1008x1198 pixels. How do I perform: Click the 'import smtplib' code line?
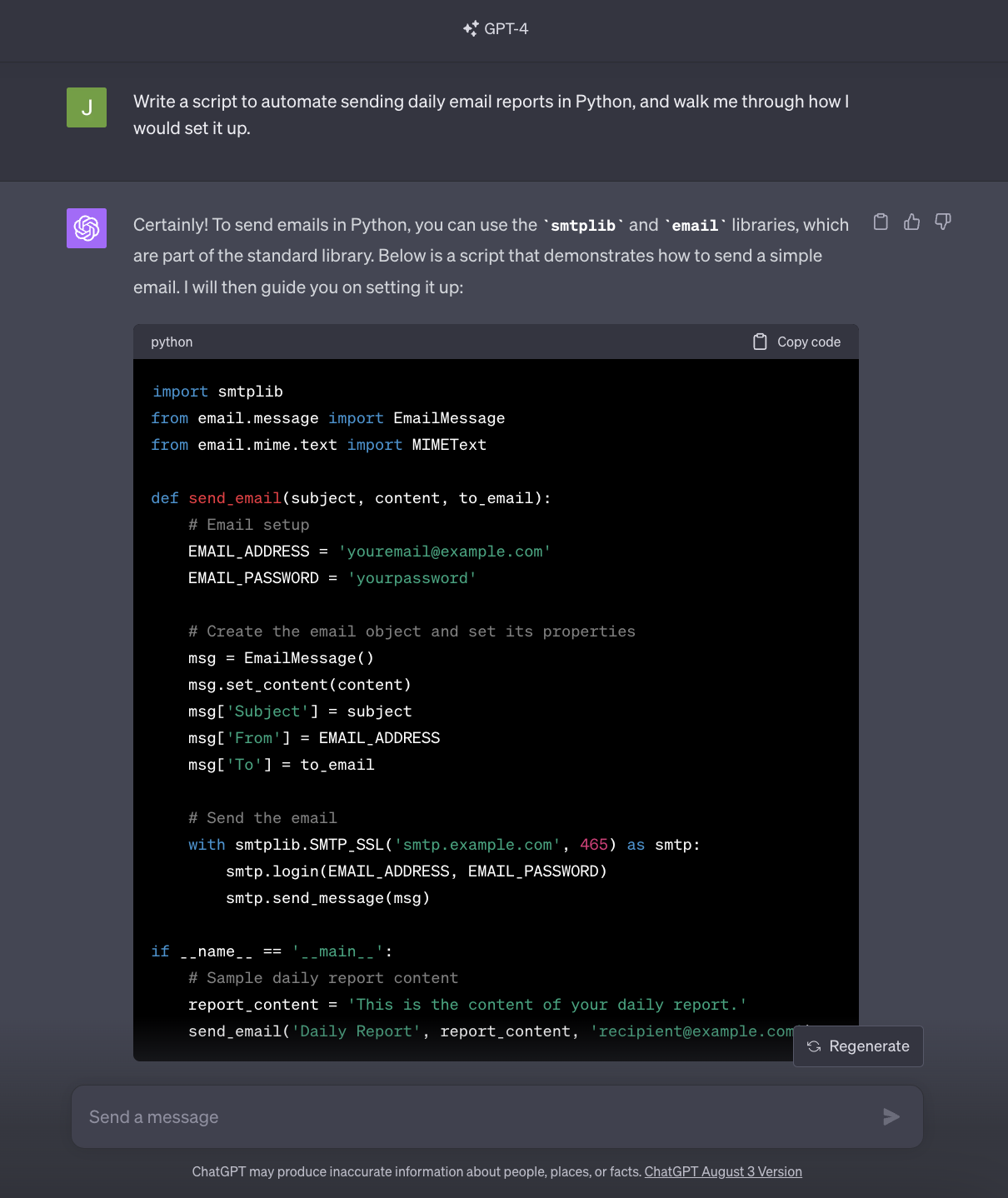click(217, 392)
